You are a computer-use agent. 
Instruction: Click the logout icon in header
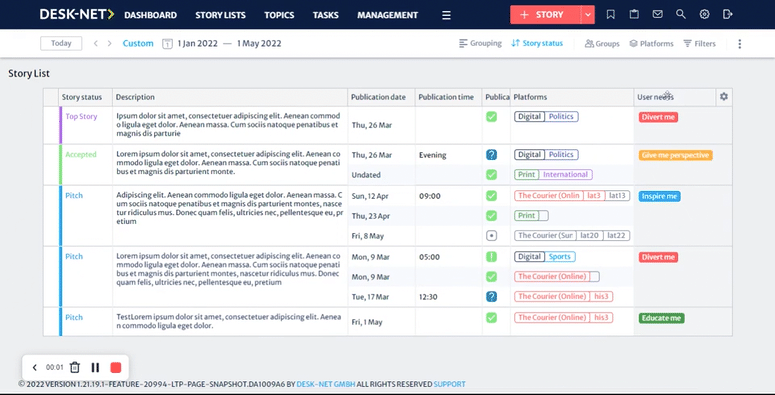pos(728,15)
